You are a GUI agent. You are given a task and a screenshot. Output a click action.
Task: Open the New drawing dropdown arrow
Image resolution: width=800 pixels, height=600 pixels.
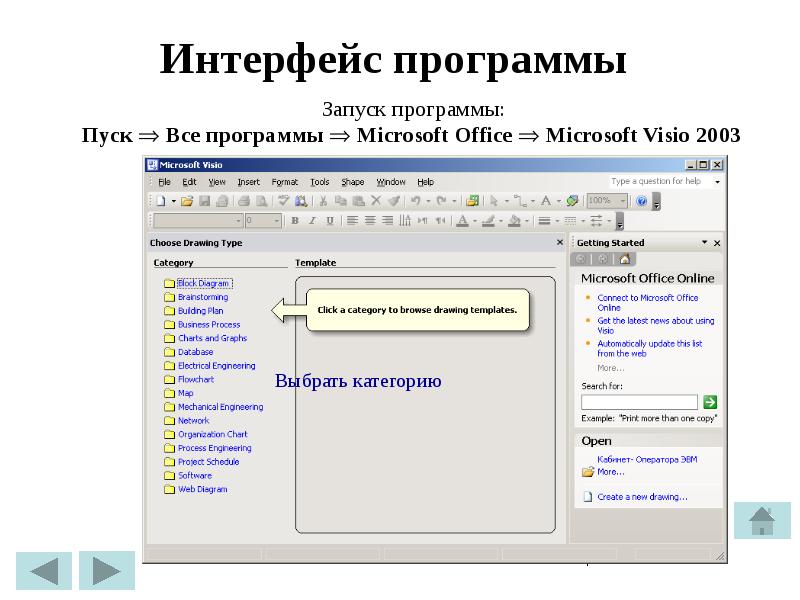tap(173, 202)
